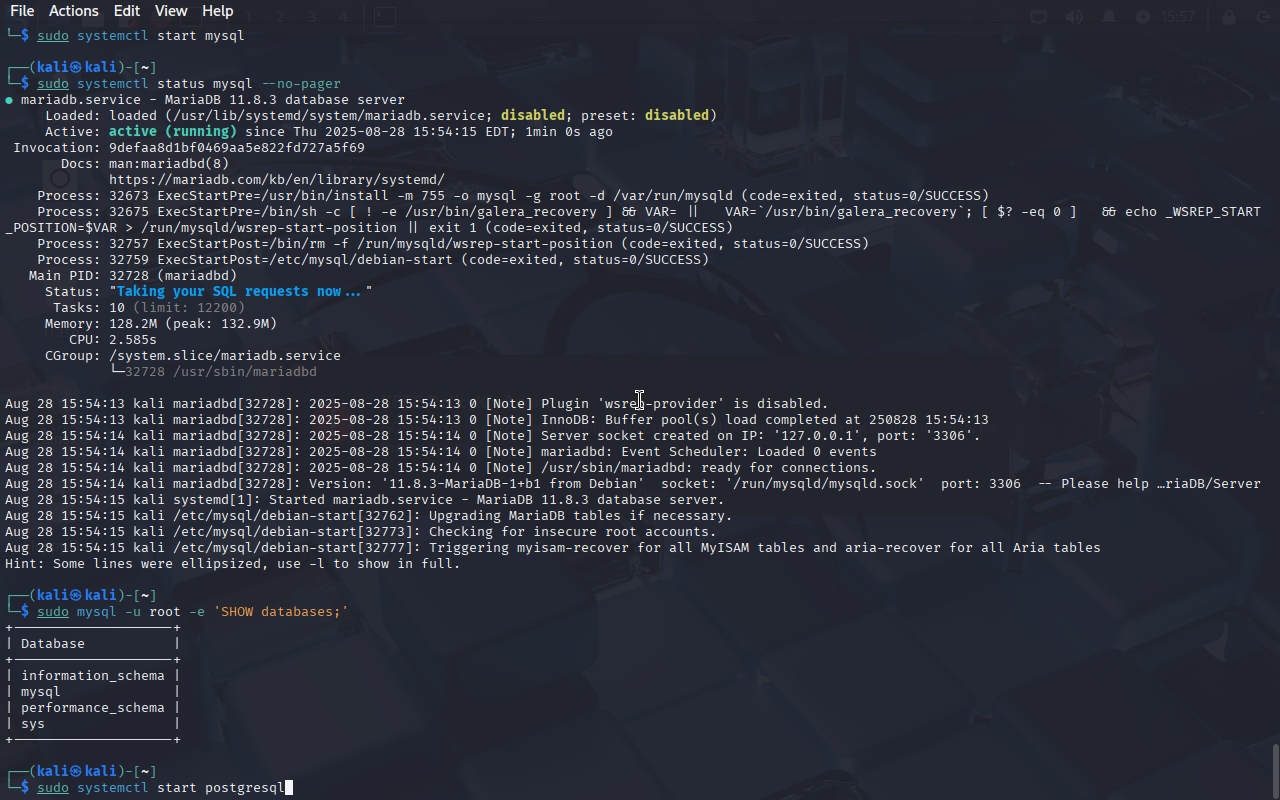Switch to workspace 3 in top panel

pos(312,17)
